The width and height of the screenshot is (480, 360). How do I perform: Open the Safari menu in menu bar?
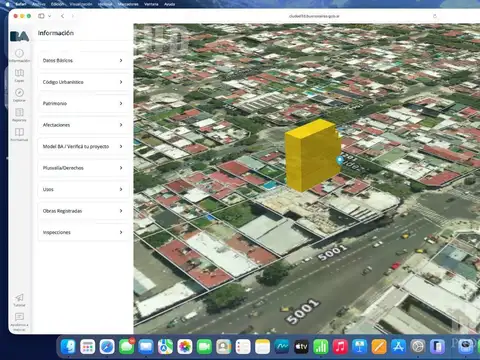(21, 4)
